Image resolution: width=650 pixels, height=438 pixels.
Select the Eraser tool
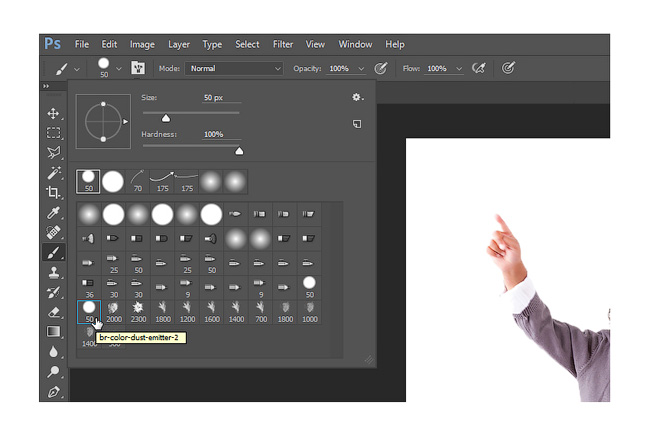53,312
